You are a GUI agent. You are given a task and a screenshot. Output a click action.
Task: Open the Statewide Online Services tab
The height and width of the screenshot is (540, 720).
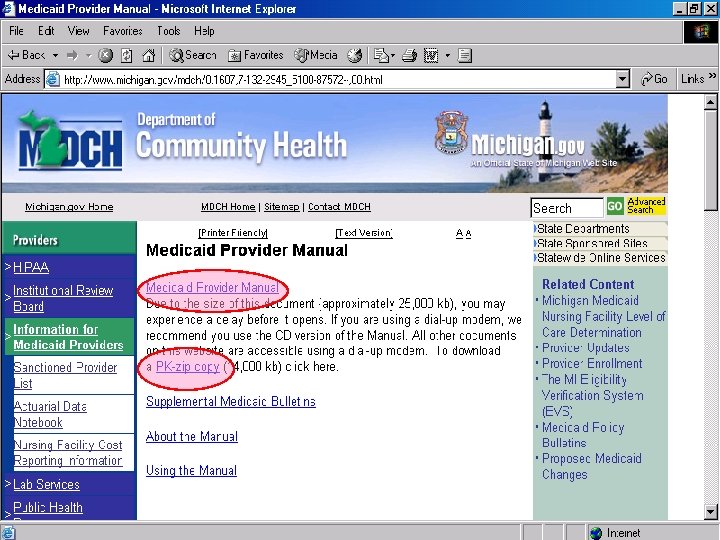tap(600, 258)
